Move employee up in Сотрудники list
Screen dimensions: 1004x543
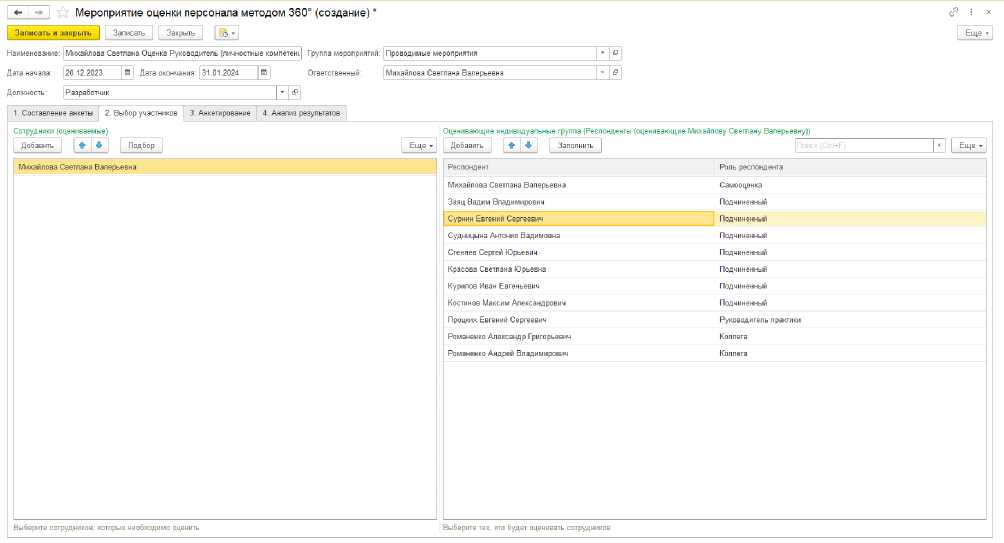tap(83, 145)
